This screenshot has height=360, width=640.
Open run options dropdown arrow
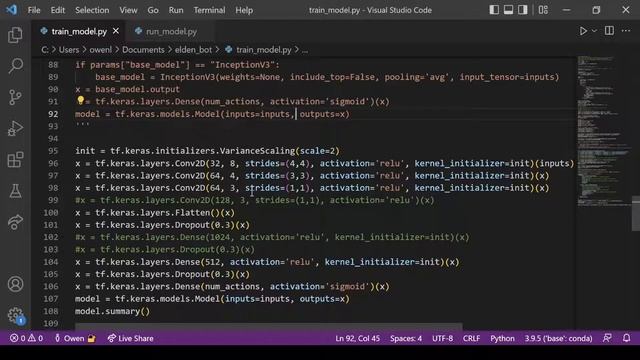[x=594, y=31]
